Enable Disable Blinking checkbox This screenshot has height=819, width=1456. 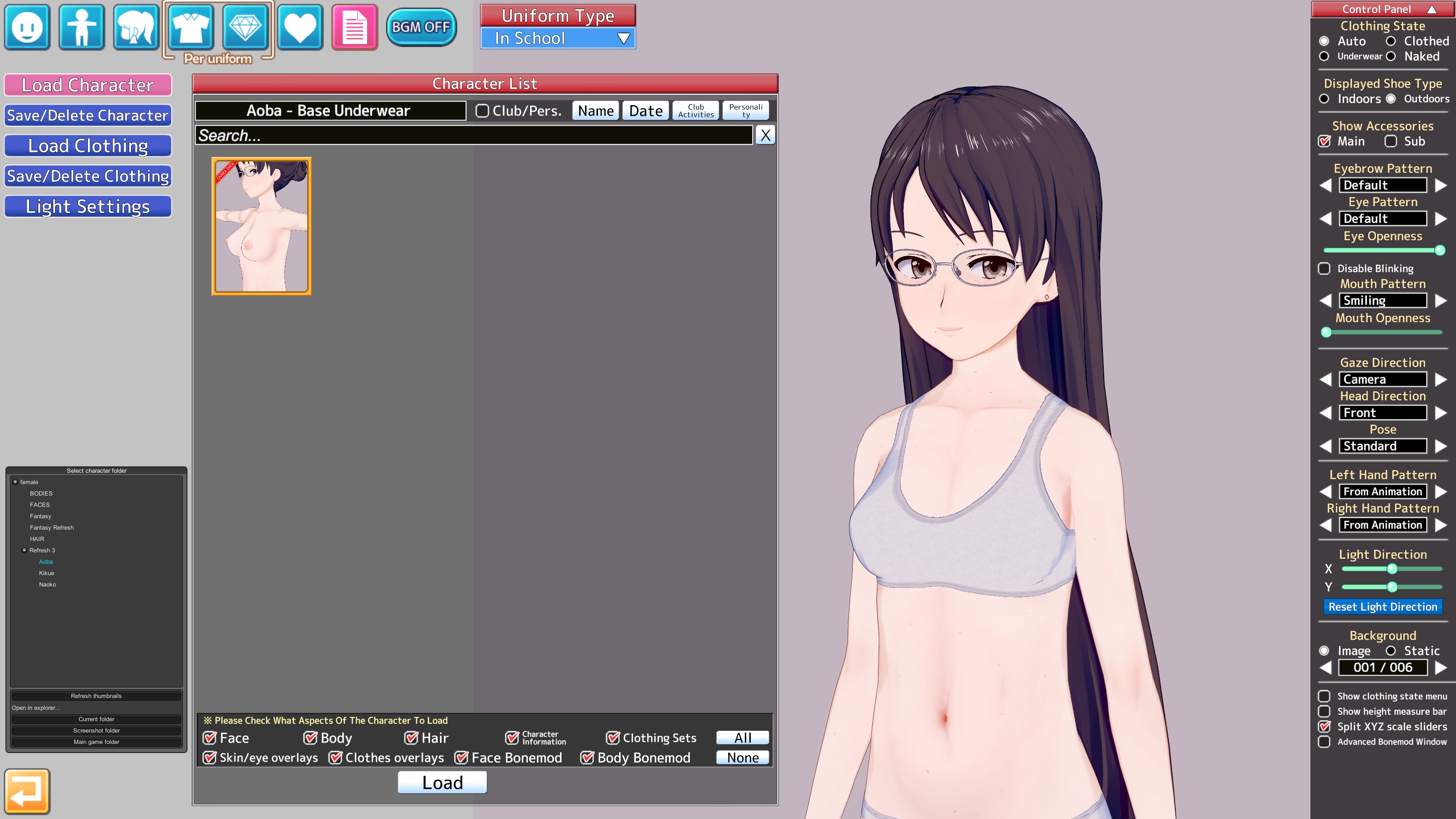1325,268
